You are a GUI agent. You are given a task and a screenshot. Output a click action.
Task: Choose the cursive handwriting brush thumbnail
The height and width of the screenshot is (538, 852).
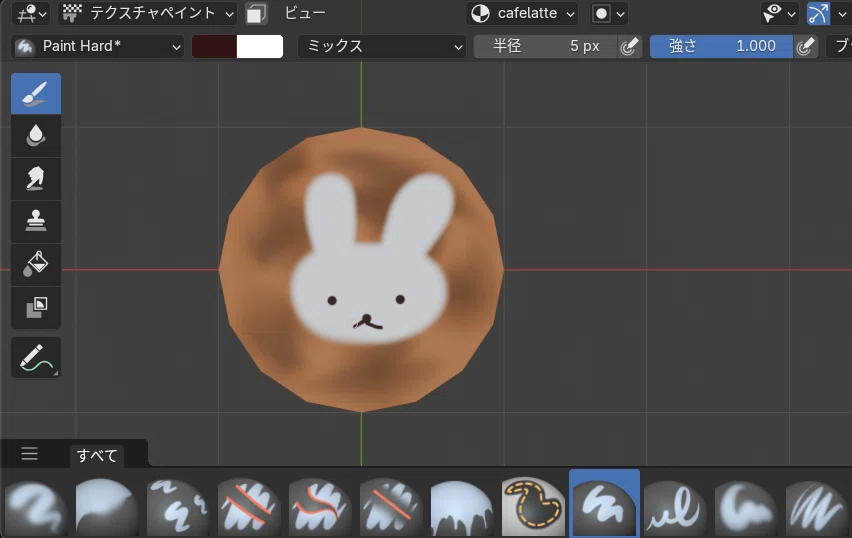[675, 508]
